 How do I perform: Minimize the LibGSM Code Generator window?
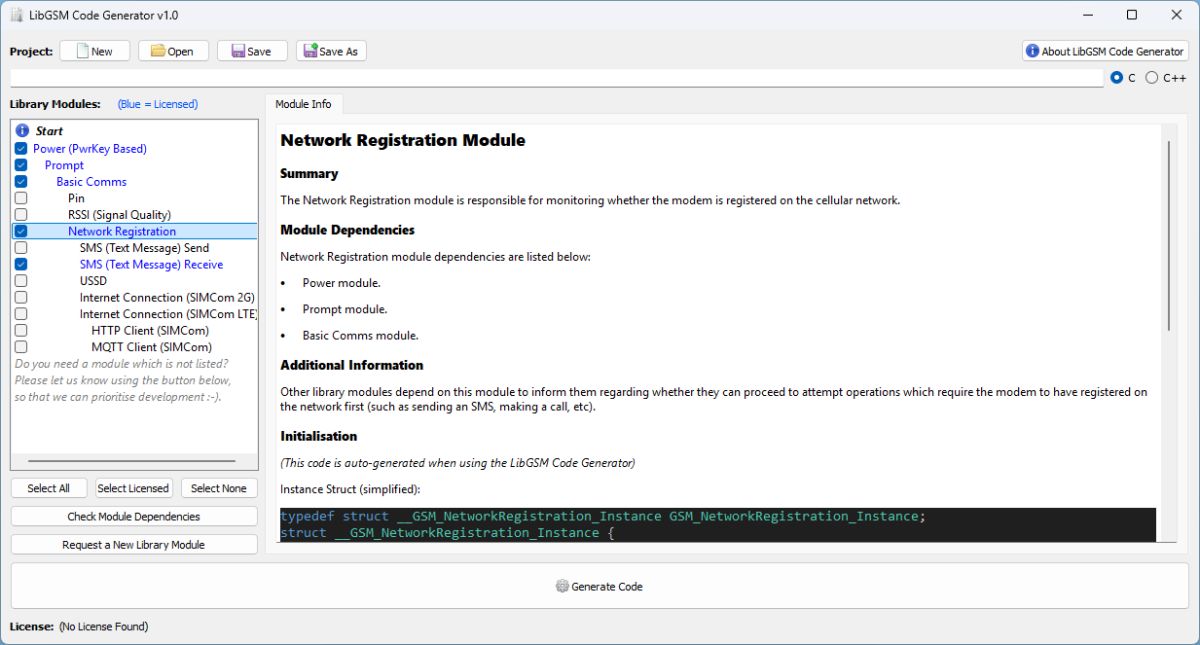tap(1087, 15)
